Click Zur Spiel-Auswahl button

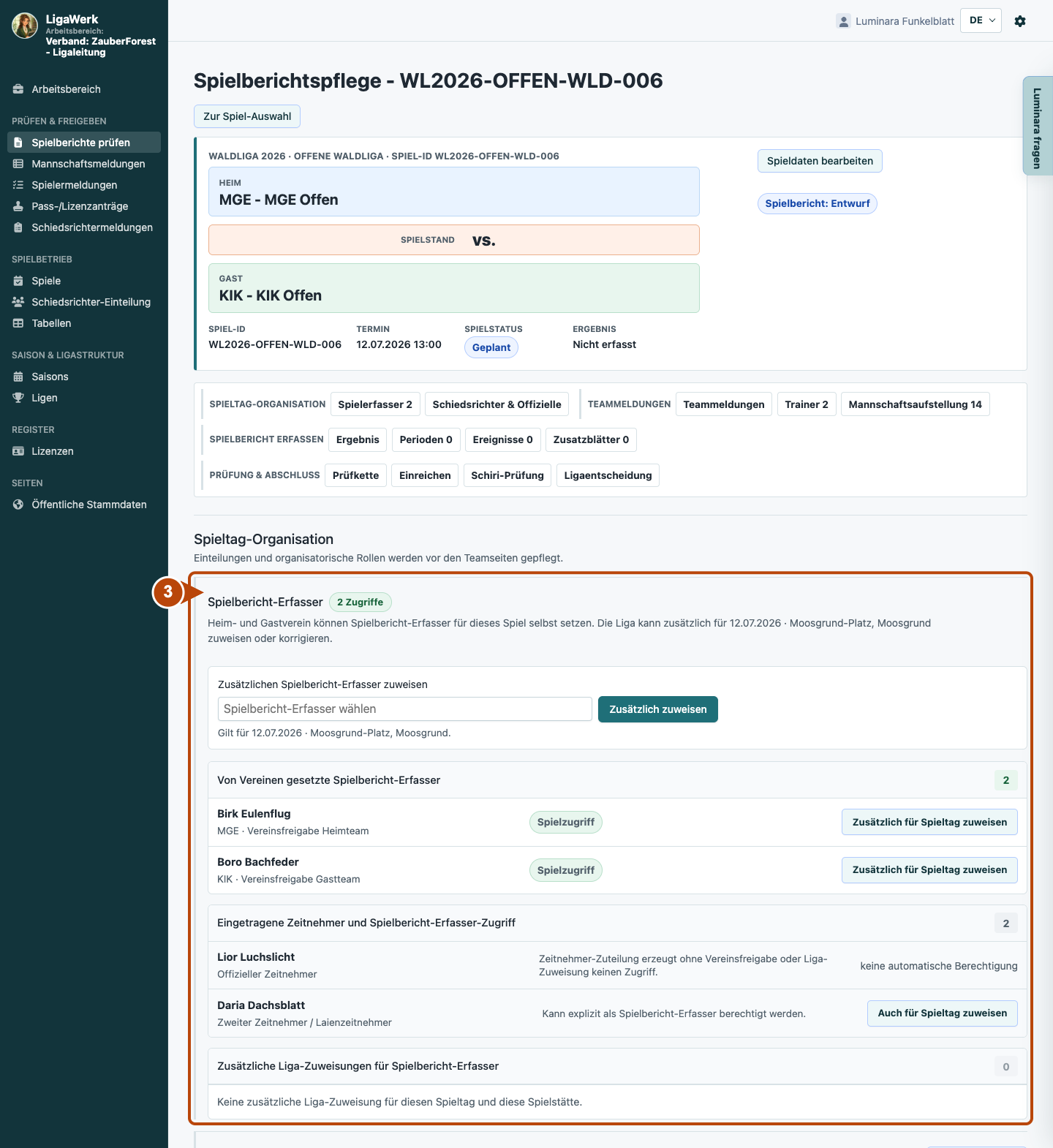click(x=247, y=116)
